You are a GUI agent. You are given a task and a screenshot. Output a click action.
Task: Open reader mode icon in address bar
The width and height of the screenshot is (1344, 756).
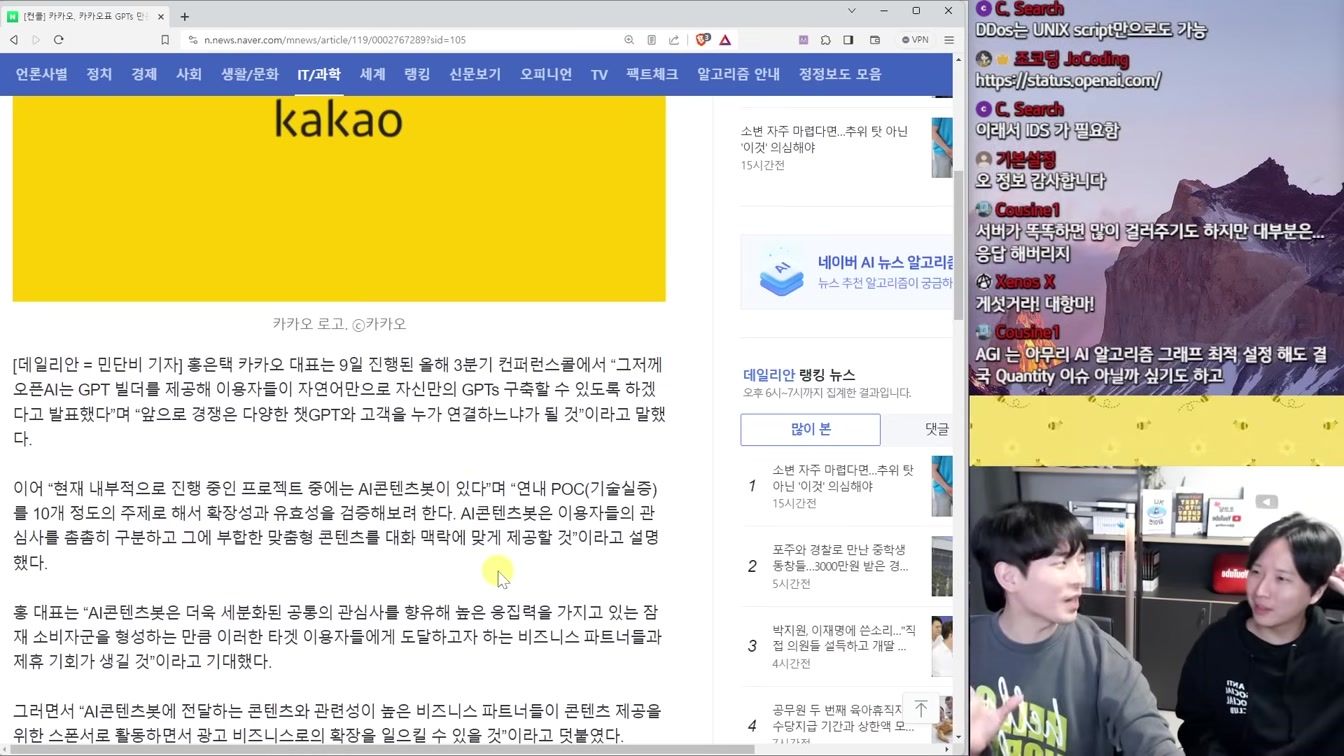coord(651,40)
